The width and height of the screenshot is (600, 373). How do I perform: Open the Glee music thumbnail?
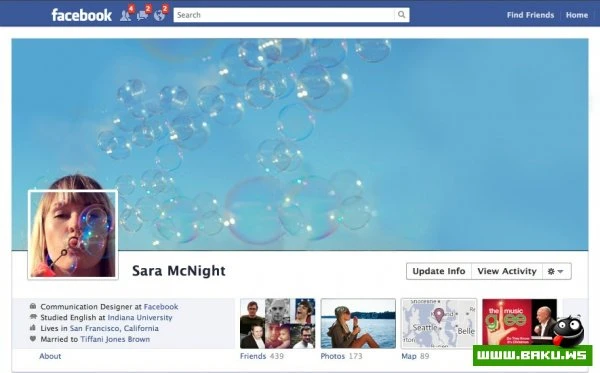[x=520, y=322]
